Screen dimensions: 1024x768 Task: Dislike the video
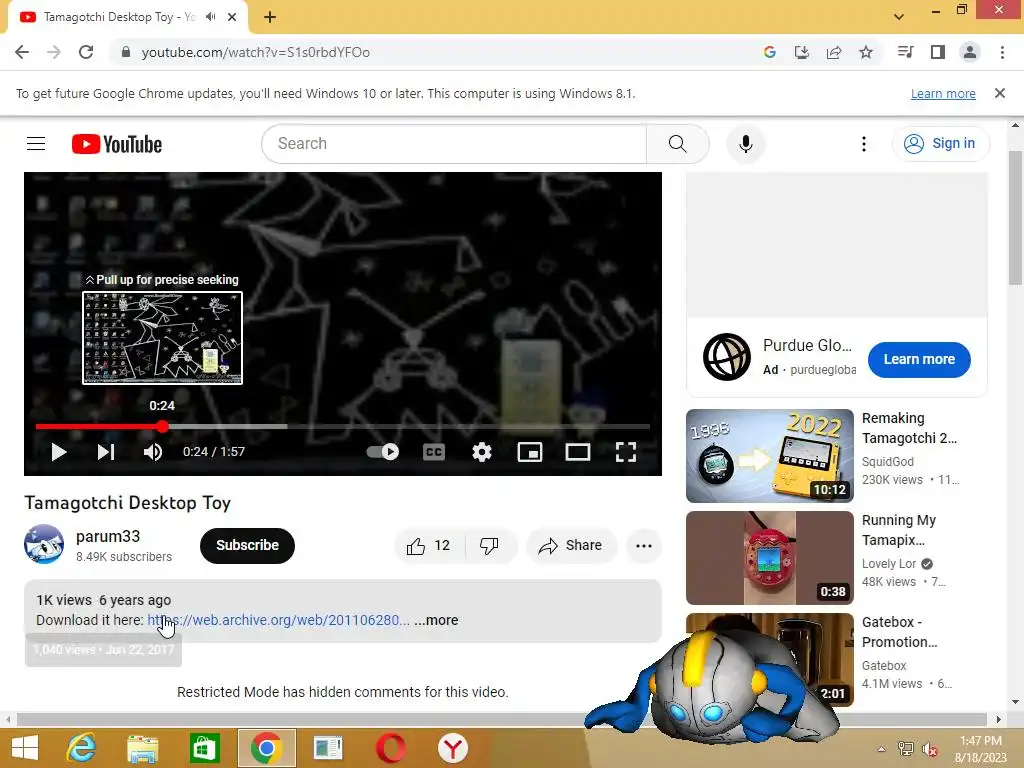489,545
